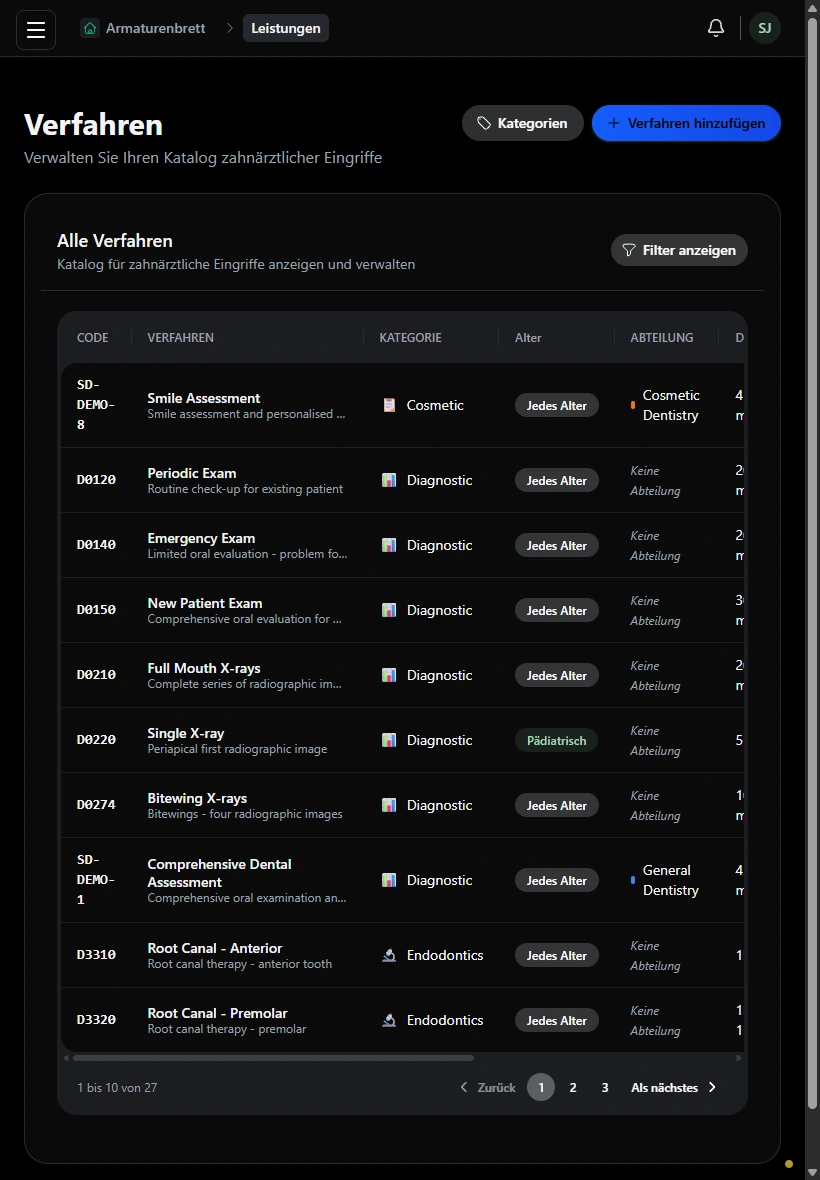820x1180 pixels.
Task: Show filters with Filter anzeigen
Action: coord(679,250)
